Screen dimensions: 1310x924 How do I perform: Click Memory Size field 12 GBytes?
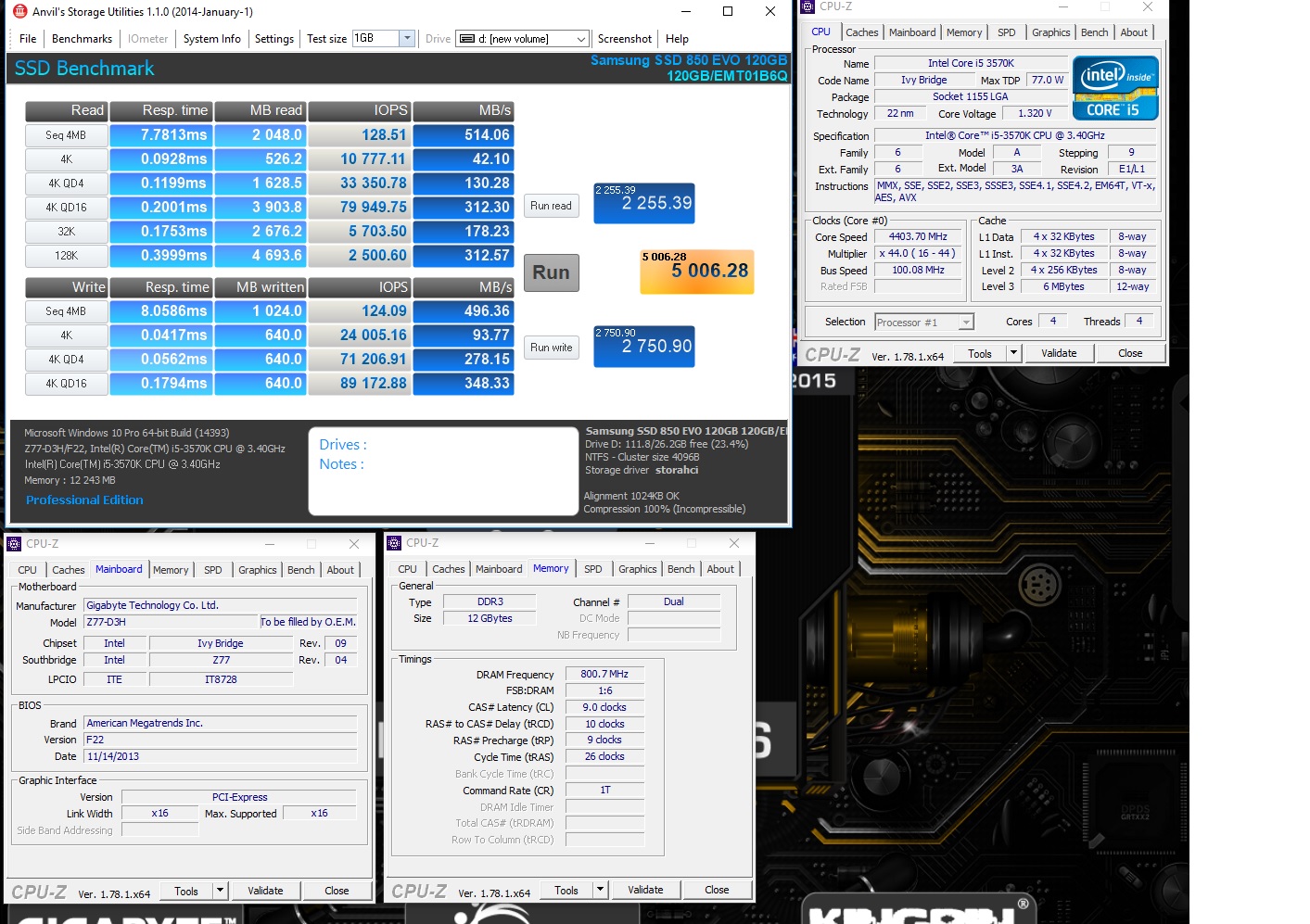[490, 618]
